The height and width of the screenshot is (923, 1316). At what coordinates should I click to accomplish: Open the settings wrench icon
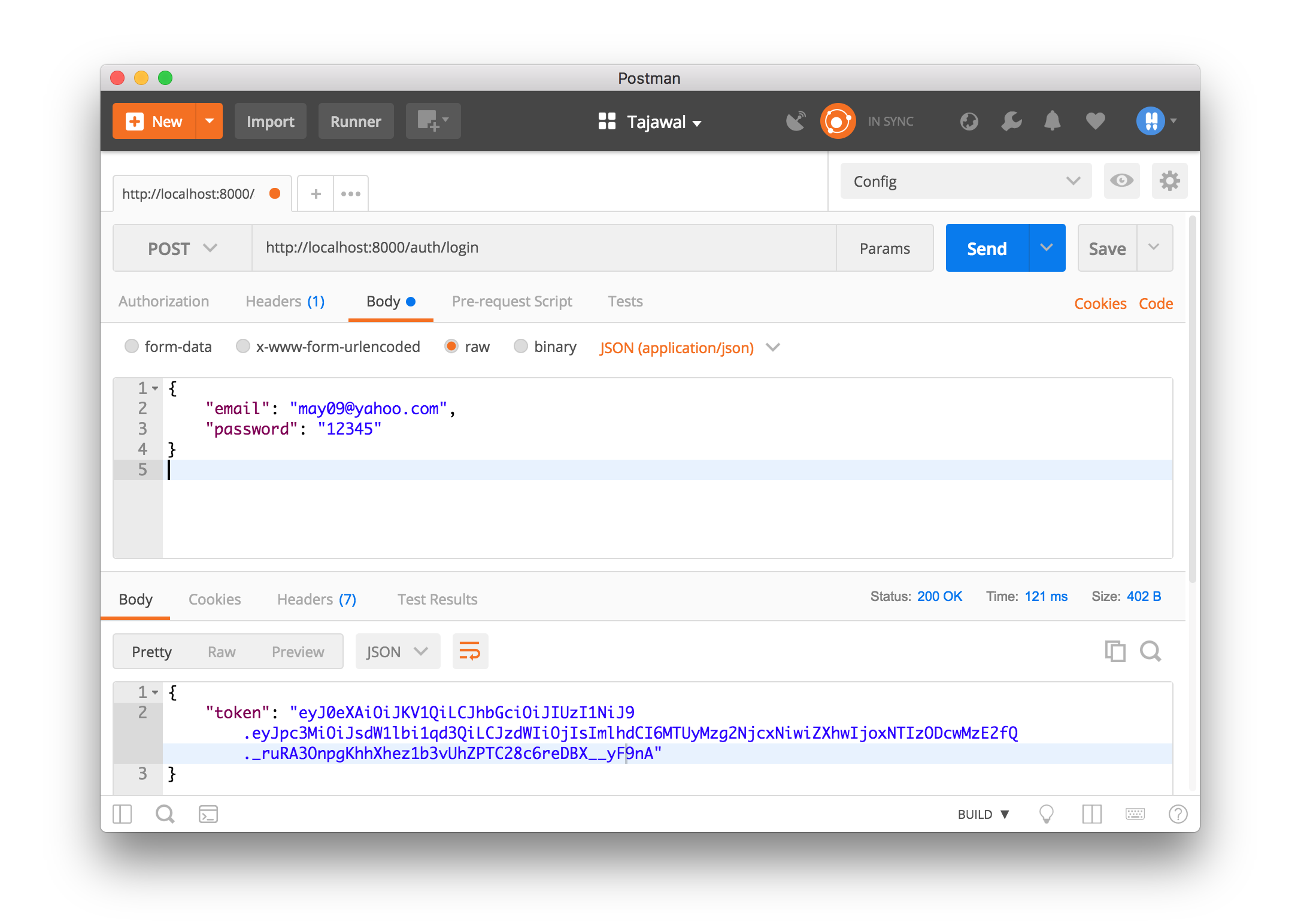(x=1011, y=122)
